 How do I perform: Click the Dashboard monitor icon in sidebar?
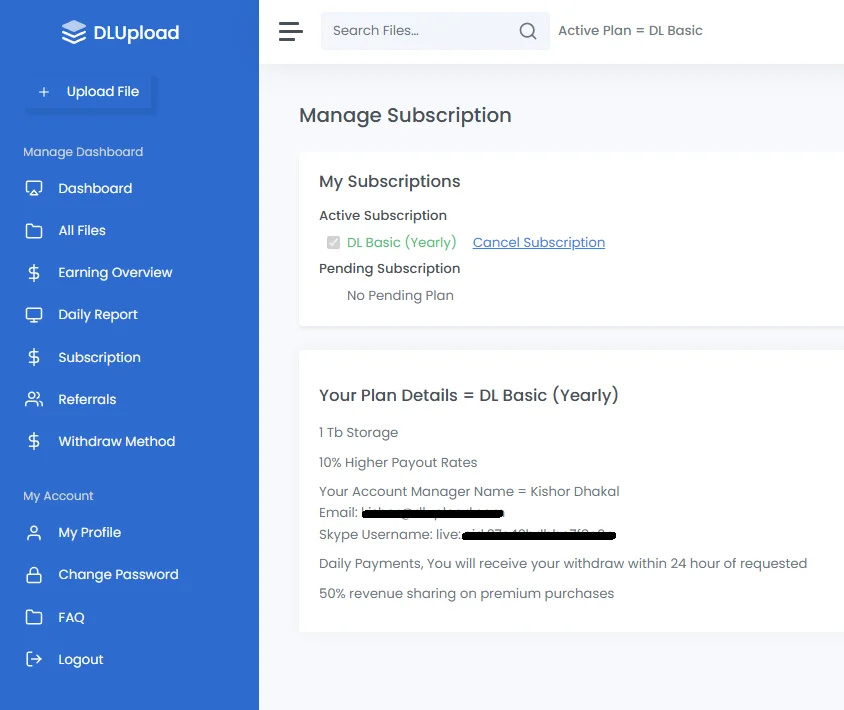[34, 188]
